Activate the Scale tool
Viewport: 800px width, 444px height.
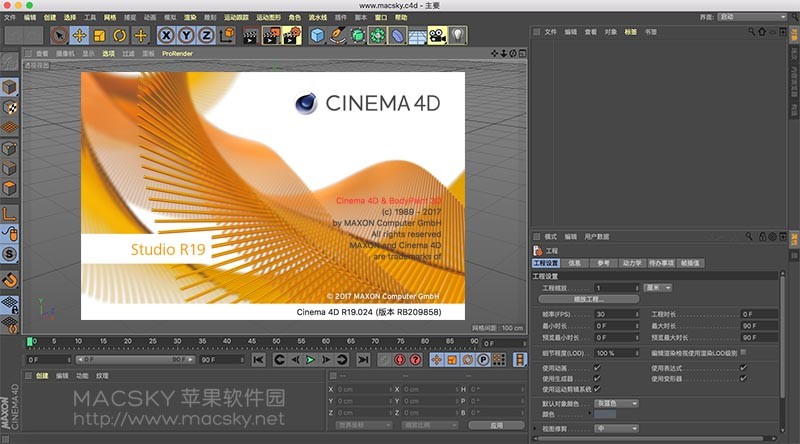tap(99, 36)
